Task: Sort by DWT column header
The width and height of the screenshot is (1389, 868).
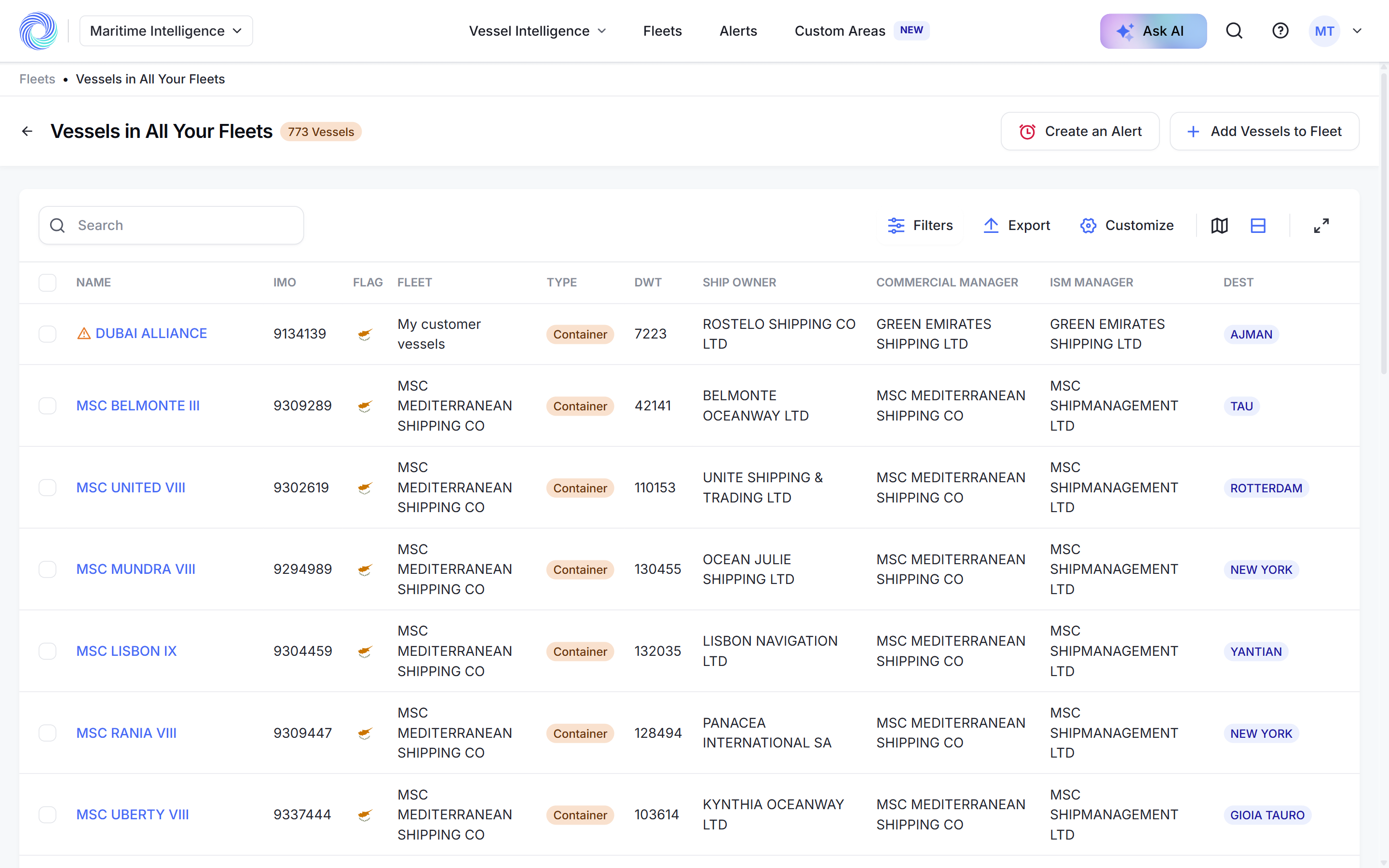Action: [647, 283]
